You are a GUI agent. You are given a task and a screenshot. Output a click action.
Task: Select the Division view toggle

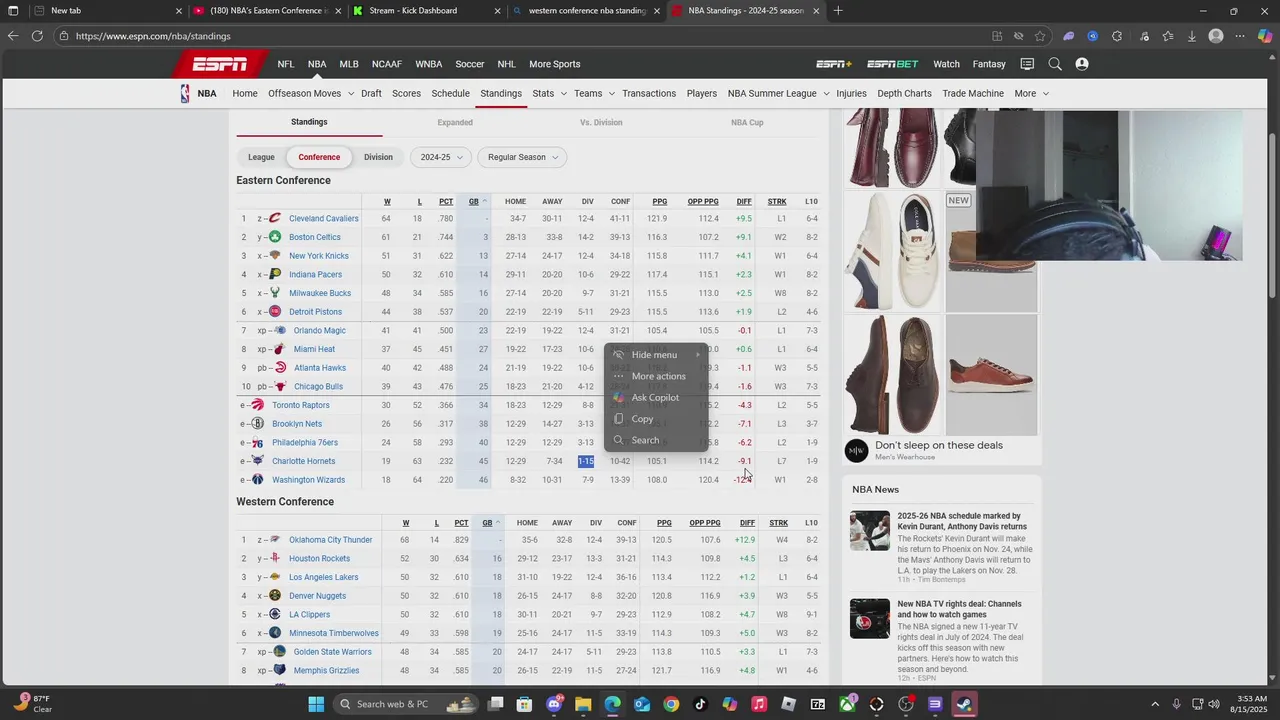378,157
